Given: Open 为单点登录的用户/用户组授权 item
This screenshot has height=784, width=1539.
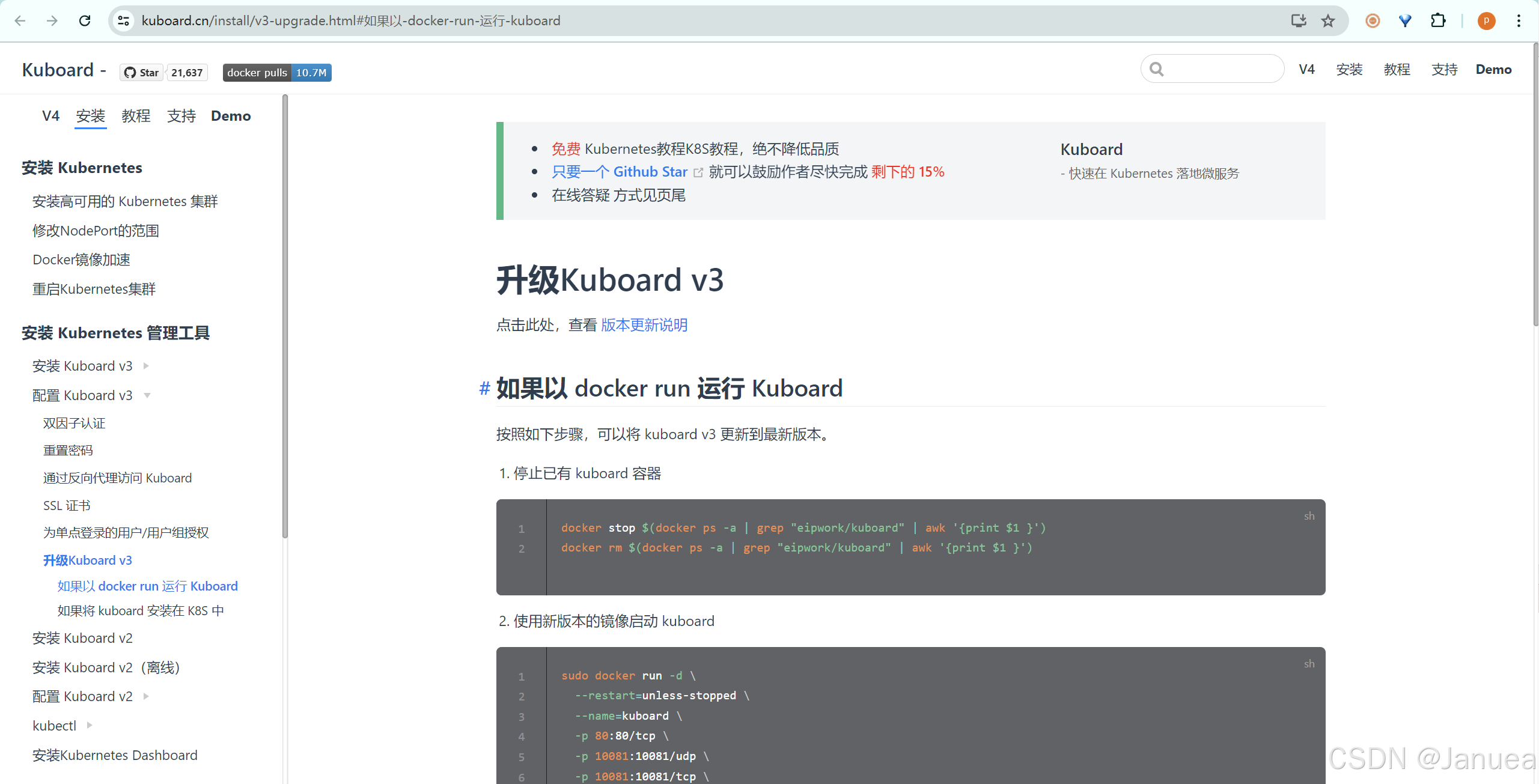Looking at the screenshot, I should [126, 533].
